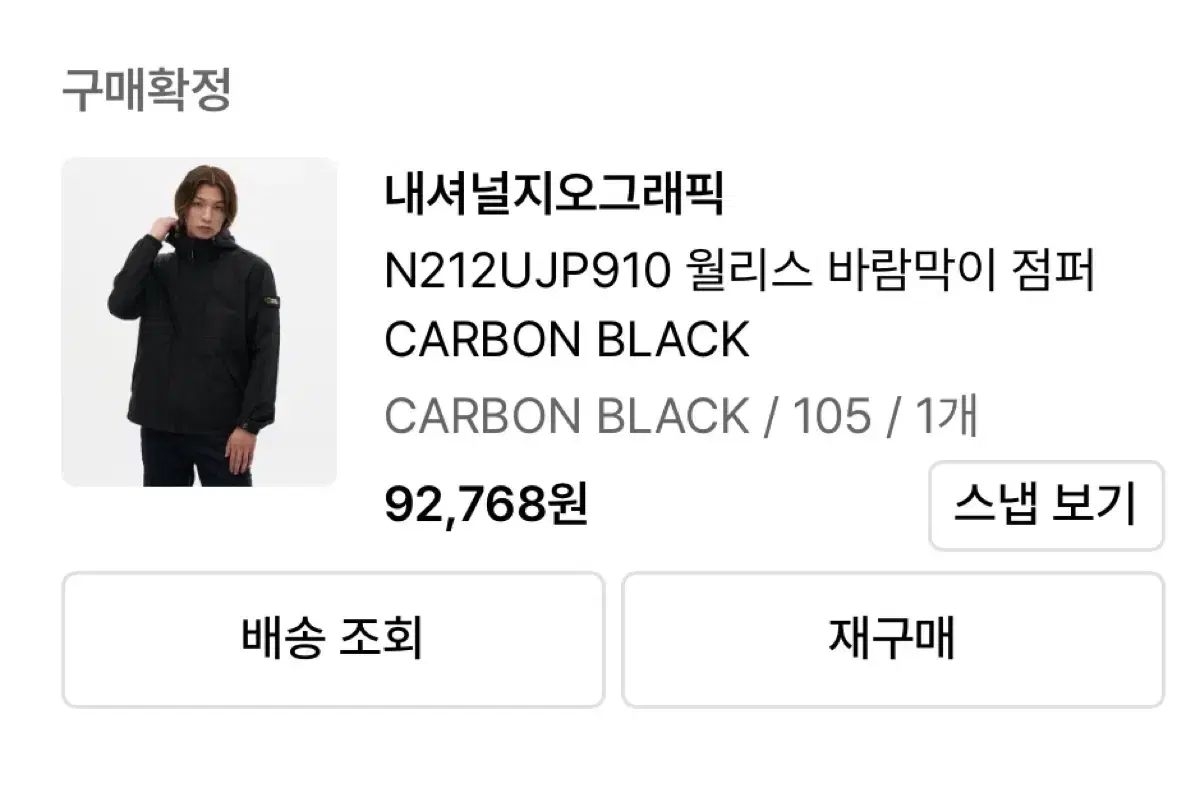Select the 구매확정 status label
Image resolution: width=1200 pixels, height=788 pixels.
point(147,90)
